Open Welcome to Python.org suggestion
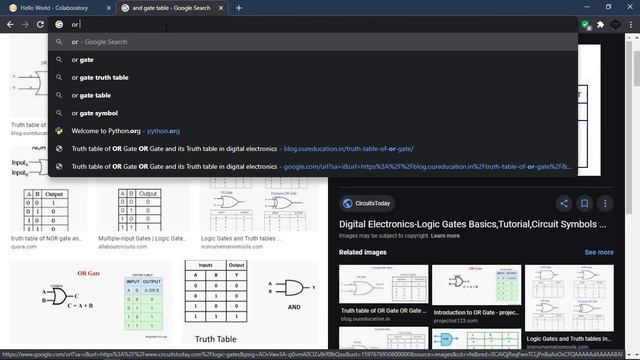 (313, 131)
